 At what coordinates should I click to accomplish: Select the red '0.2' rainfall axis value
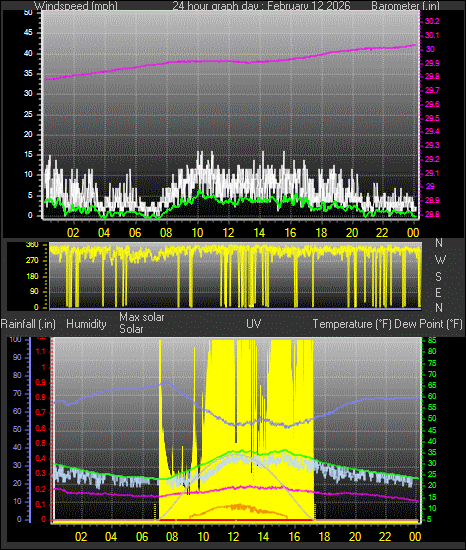click(41, 489)
